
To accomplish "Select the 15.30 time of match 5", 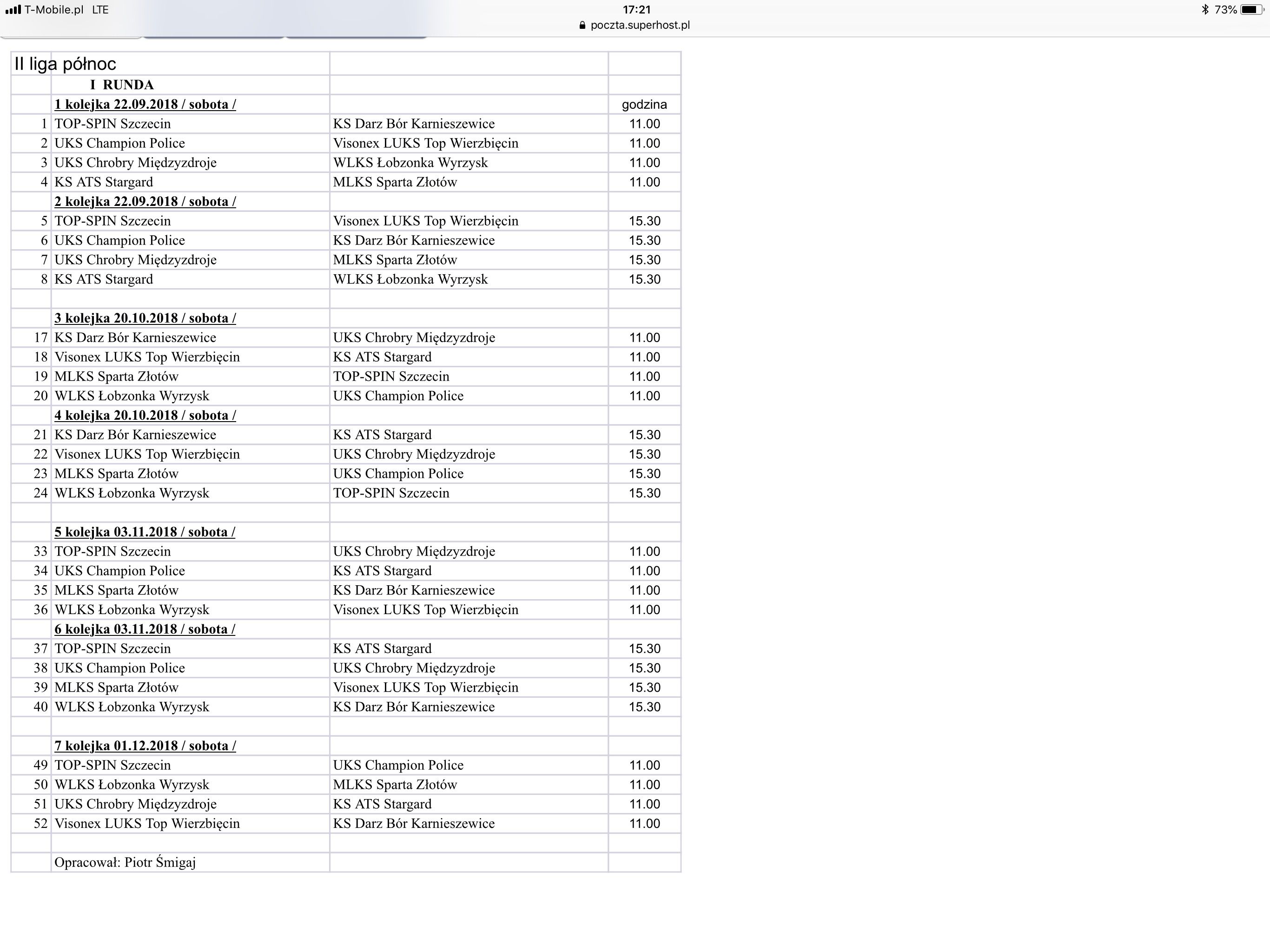I will tap(645, 221).
